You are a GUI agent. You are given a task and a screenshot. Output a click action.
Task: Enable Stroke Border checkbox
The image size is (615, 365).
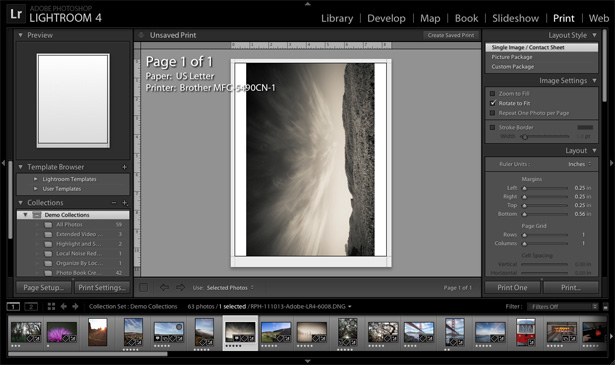(x=492, y=127)
